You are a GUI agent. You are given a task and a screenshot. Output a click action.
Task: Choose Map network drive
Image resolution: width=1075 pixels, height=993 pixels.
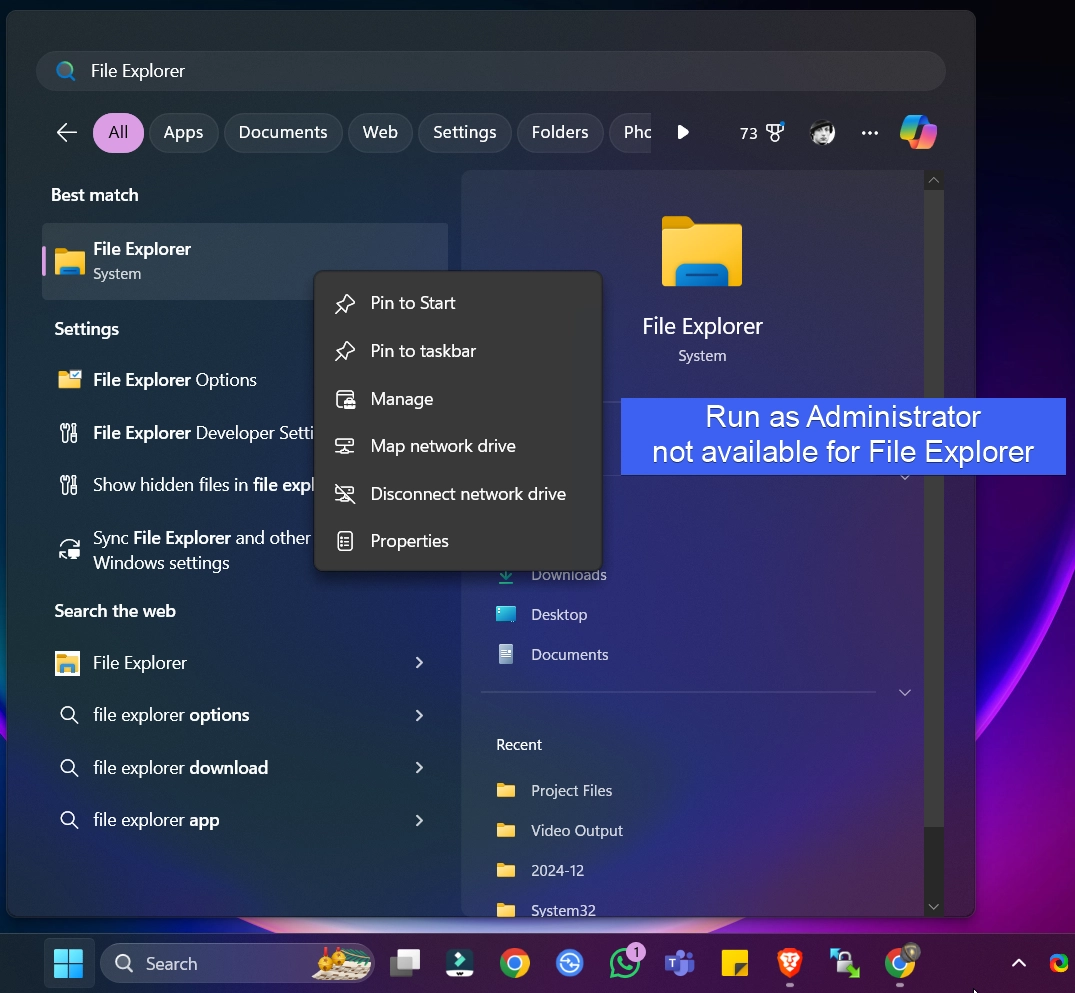(457, 446)
